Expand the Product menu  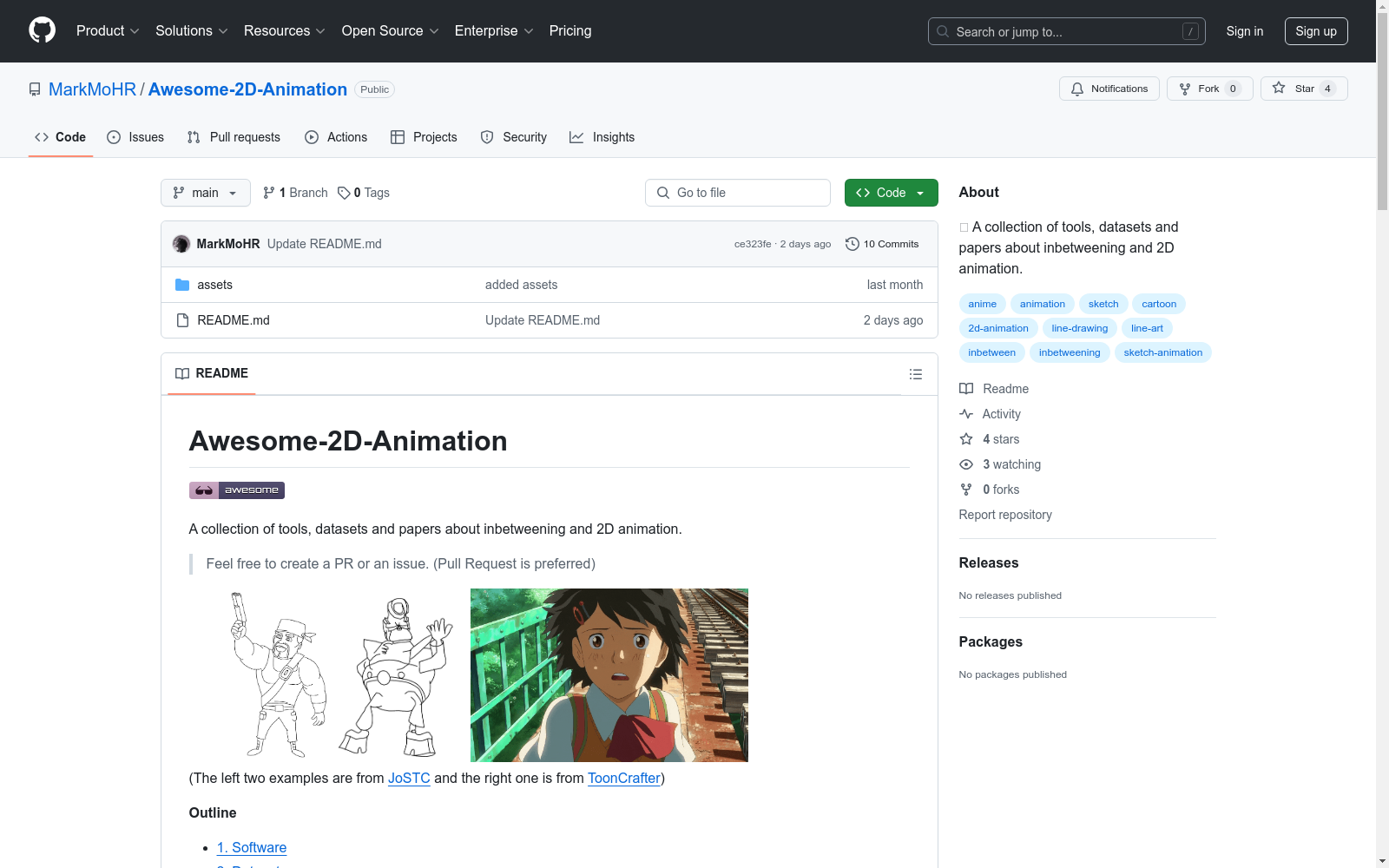[108, 31]
